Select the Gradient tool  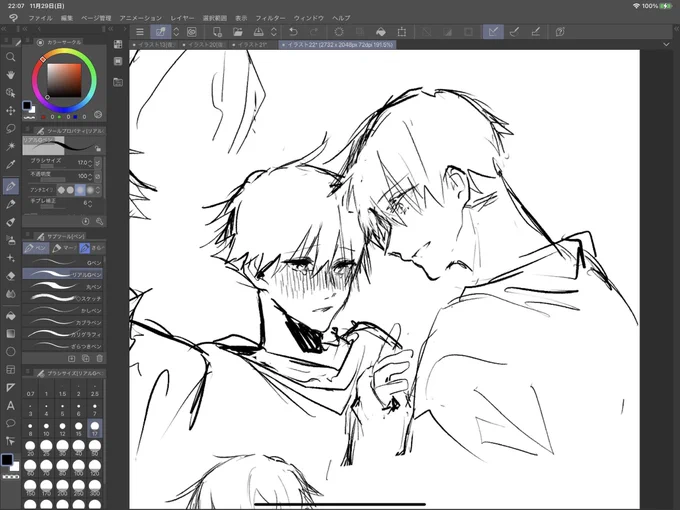tap(11, 333)
